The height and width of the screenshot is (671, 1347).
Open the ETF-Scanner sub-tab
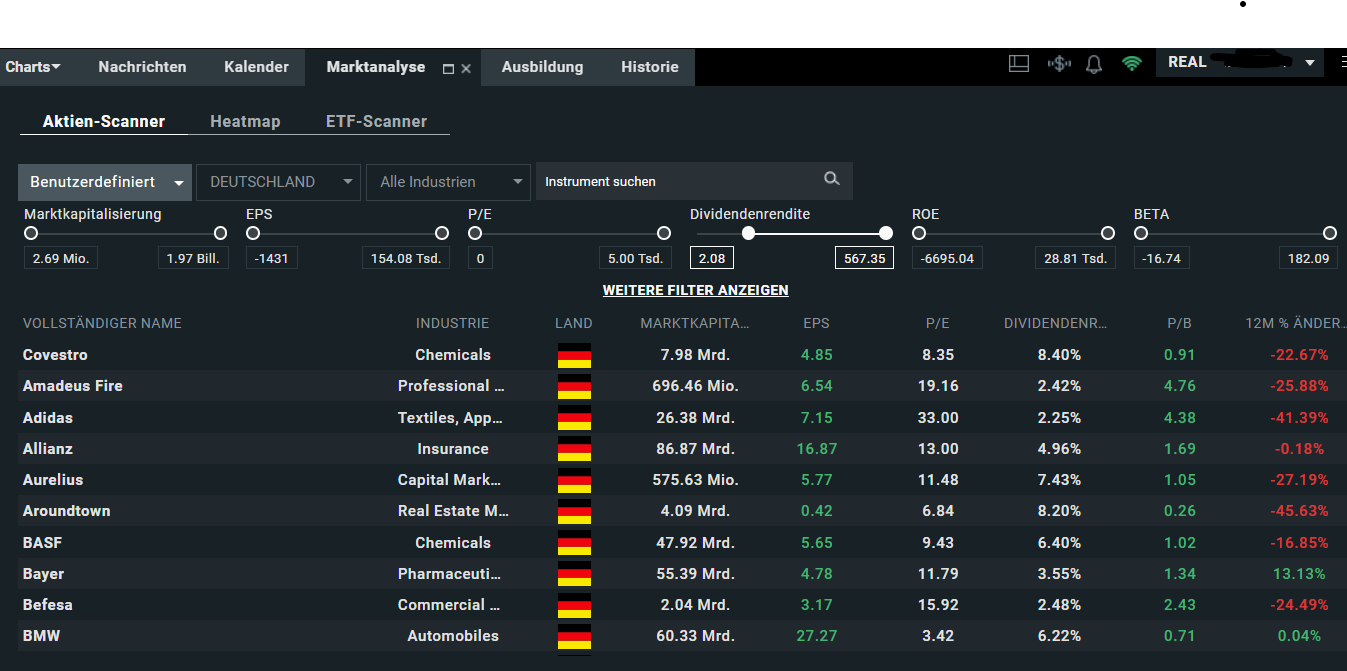(x=376, y=121)
